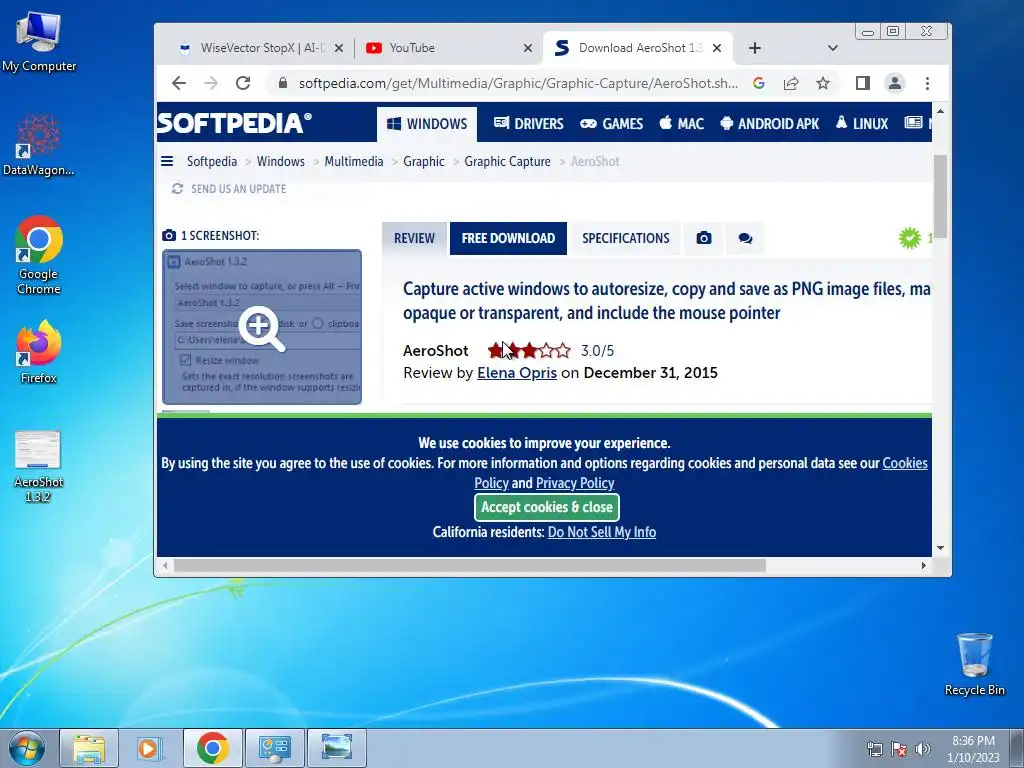The width and height of the screenshot is (1024, 768).
Task: Click the Free Download tab
Action: click(x=508, y=238)
